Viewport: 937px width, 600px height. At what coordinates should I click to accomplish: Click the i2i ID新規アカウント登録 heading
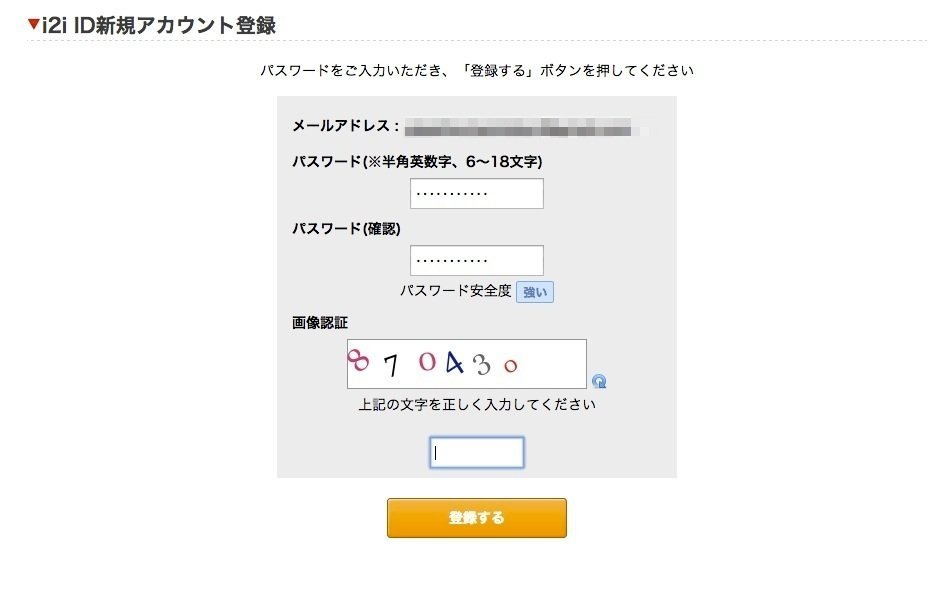158,25
